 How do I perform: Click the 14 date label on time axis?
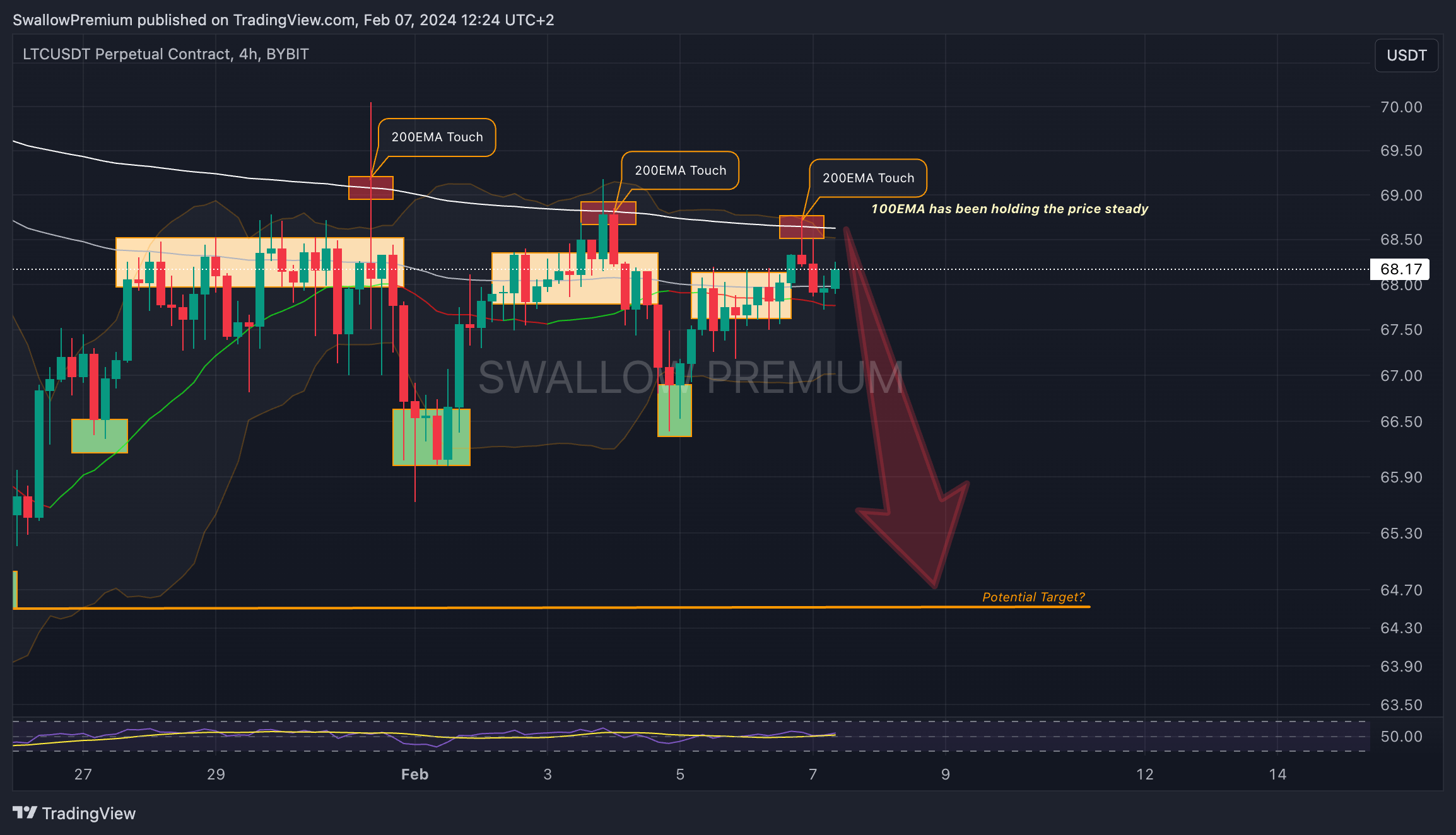pos(1277,774)
